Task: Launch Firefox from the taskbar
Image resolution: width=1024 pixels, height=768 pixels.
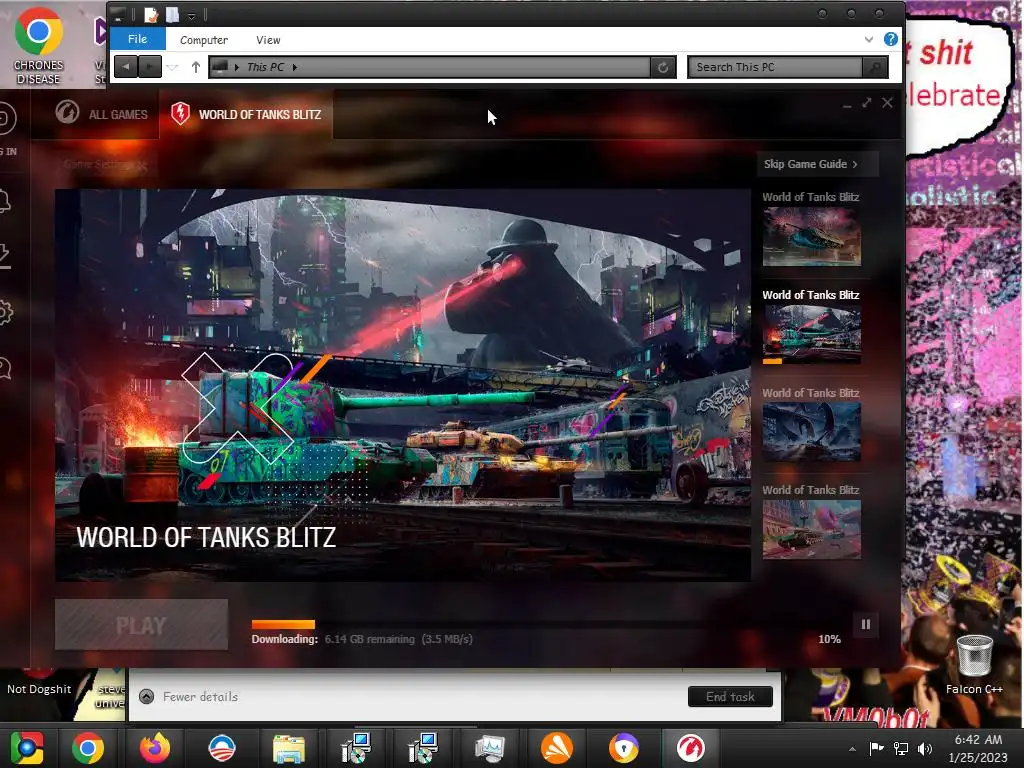Action: click(x=155, y=748)
